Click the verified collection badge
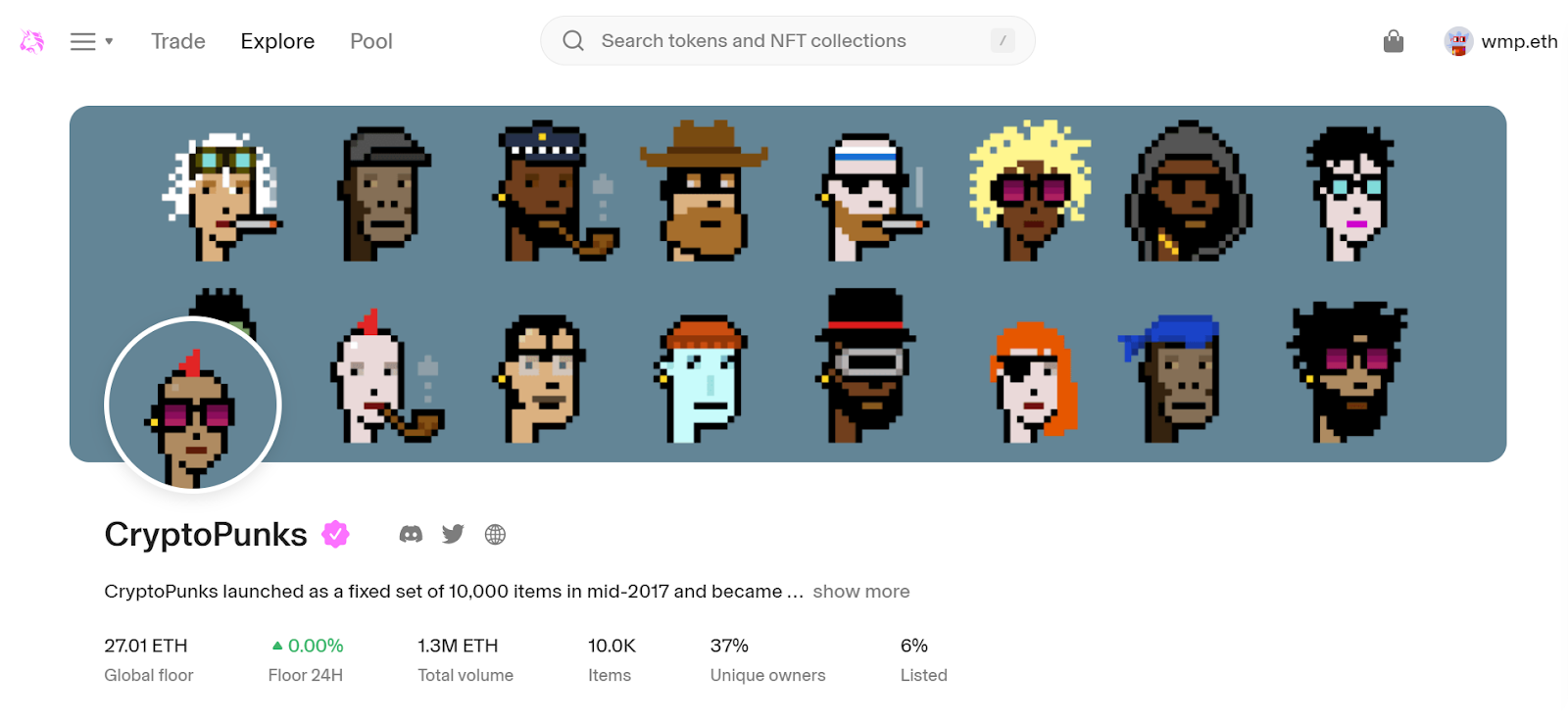Viewport: 1568px width, 719px height. tap(335, 534)
